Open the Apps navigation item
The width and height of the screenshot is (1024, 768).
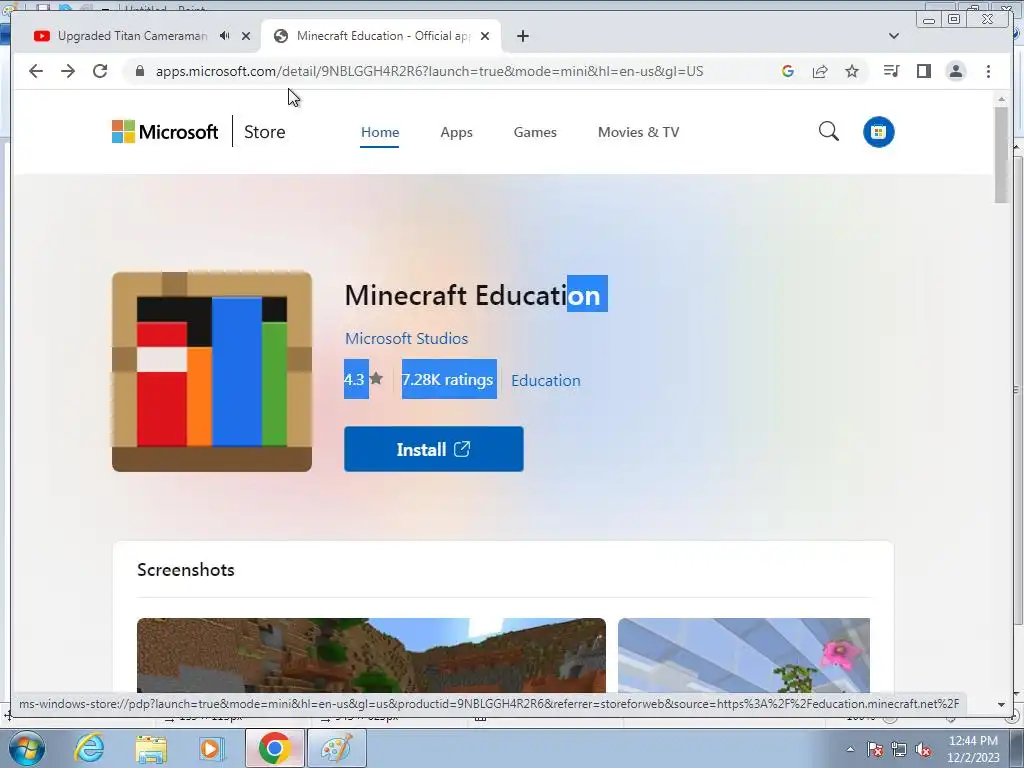[456, 132]
